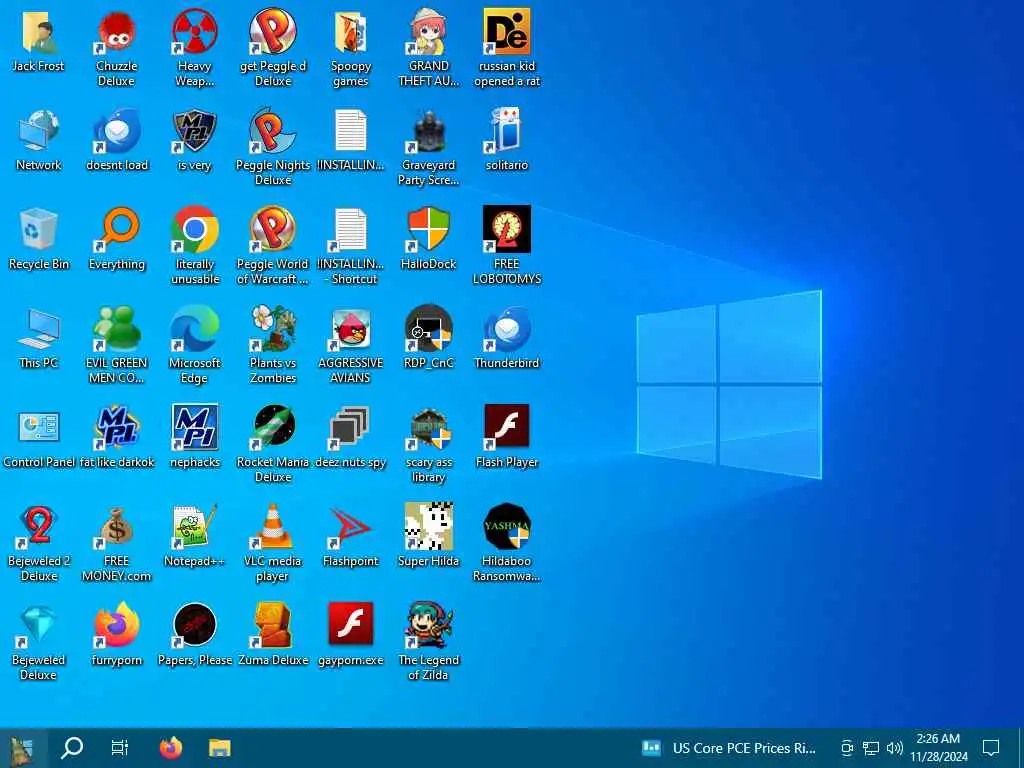Open taskbar Search magnifier

click(72, 748)
